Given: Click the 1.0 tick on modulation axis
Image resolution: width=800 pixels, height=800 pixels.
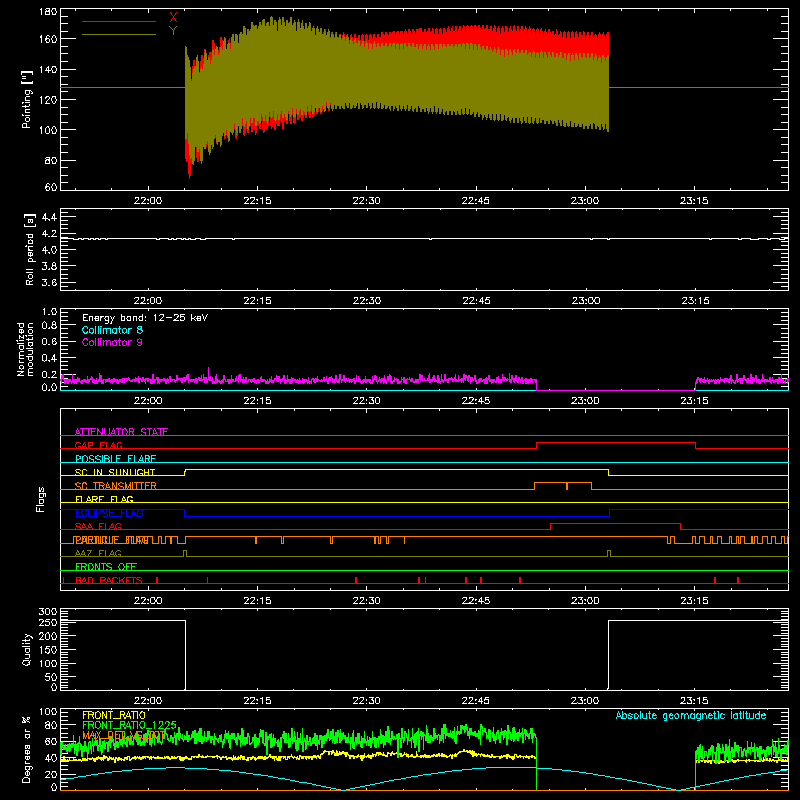Looking at the screenshot, I should pyautogui.click(x=49, y=312).
